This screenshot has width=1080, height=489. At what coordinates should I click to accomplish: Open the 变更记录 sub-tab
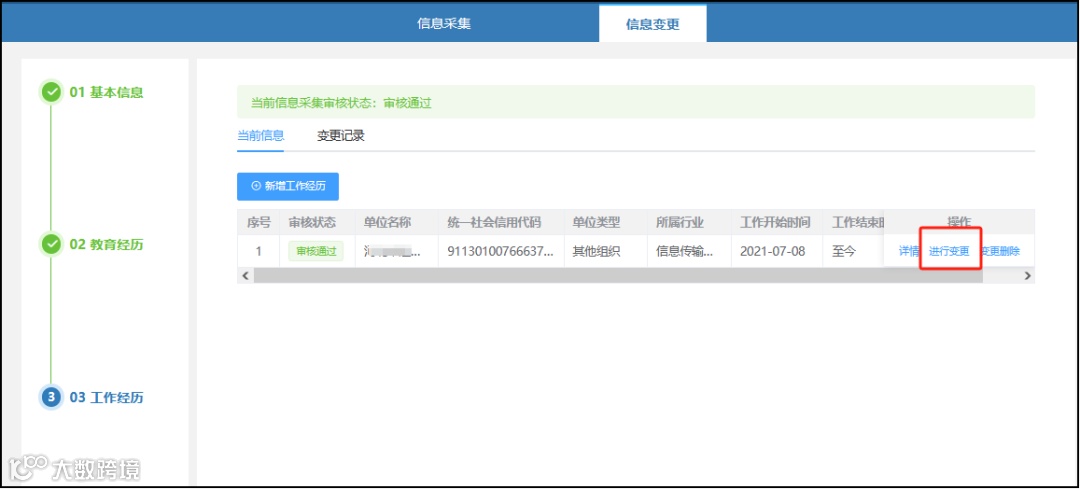click(340, 136)
